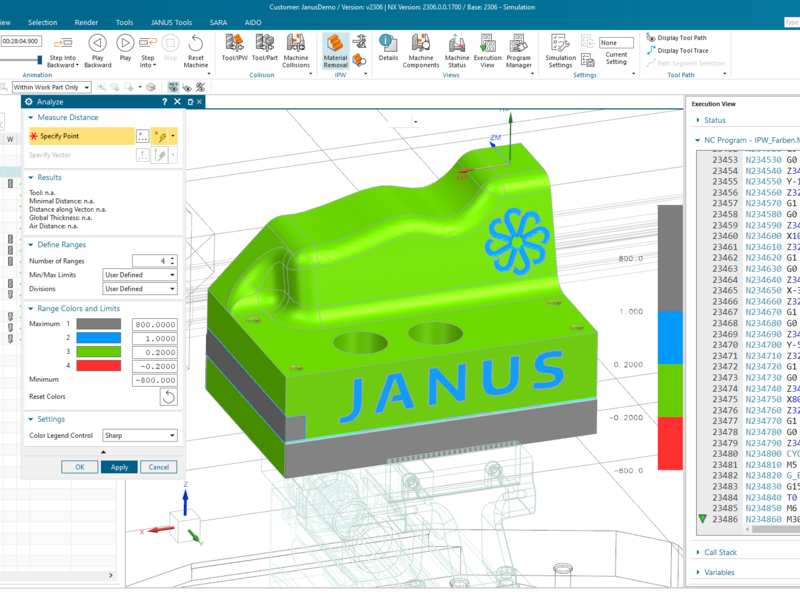Click the orange box selection icon
This screenshot has height=600, width=800.
coord(151,87)
